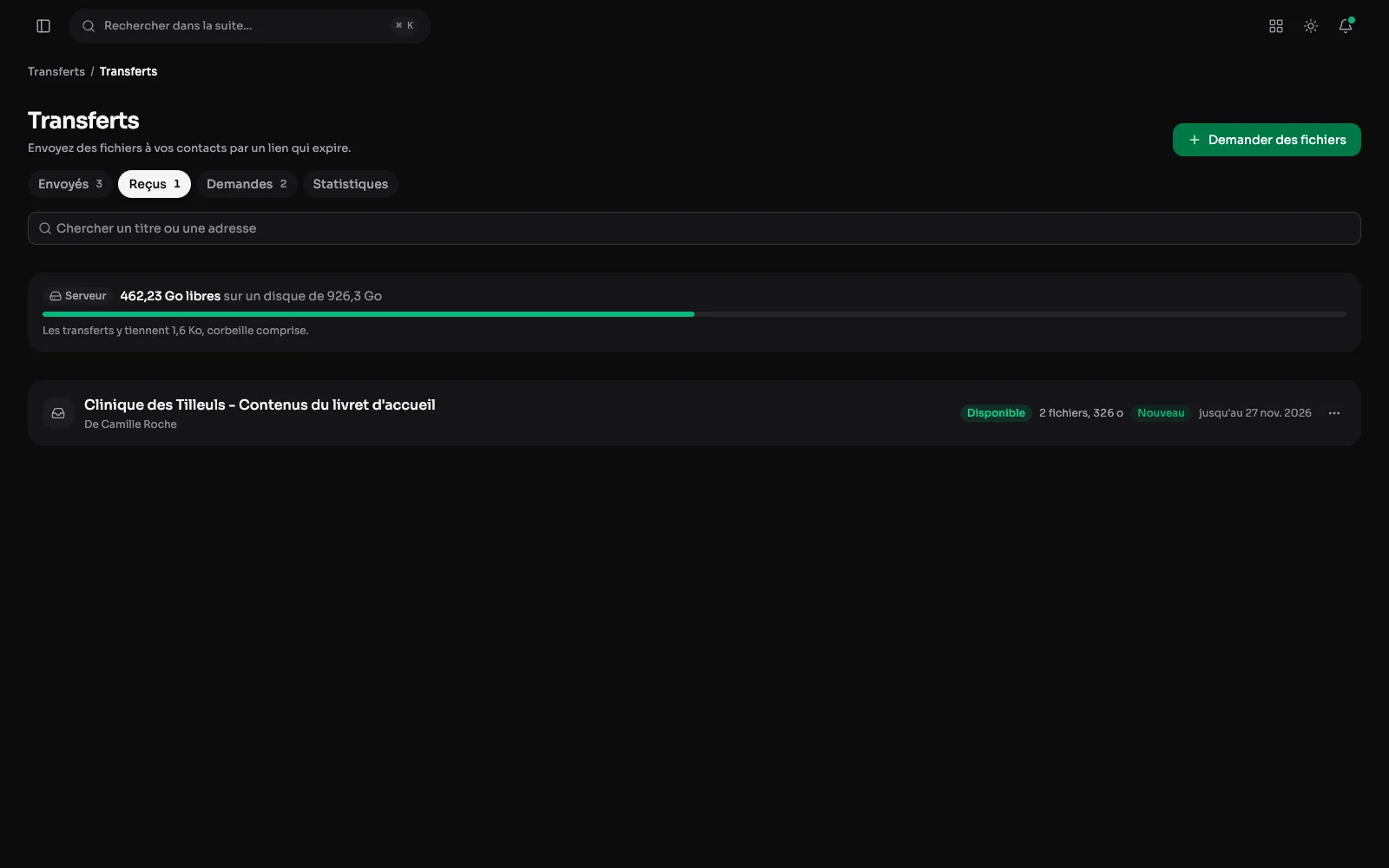This screenshot has height=868, width=1389.
Task: Click the inbox icon of the Clinique transfer
Action: [x=58, y=413]
